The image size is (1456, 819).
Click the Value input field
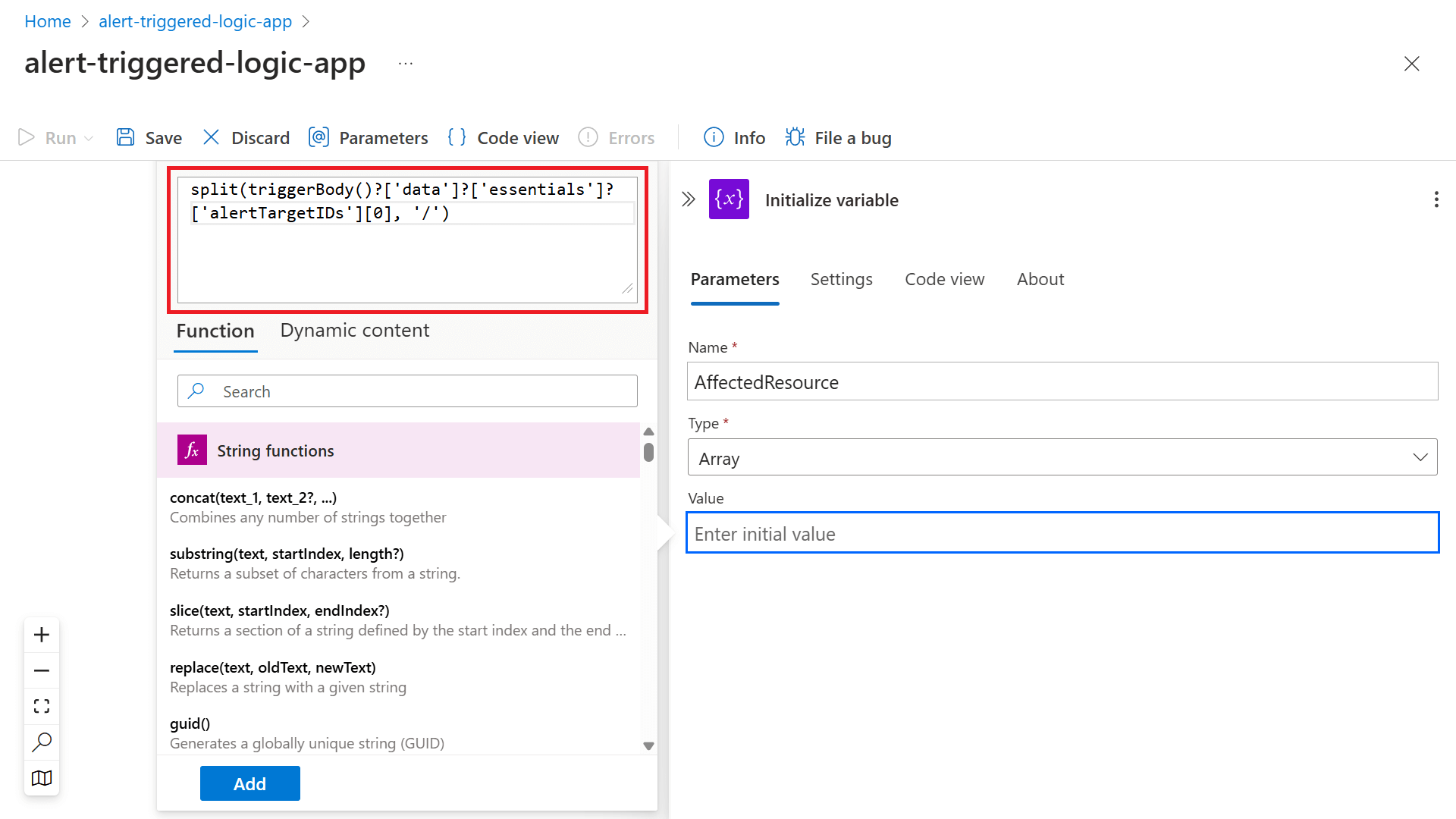[1062, 532]
